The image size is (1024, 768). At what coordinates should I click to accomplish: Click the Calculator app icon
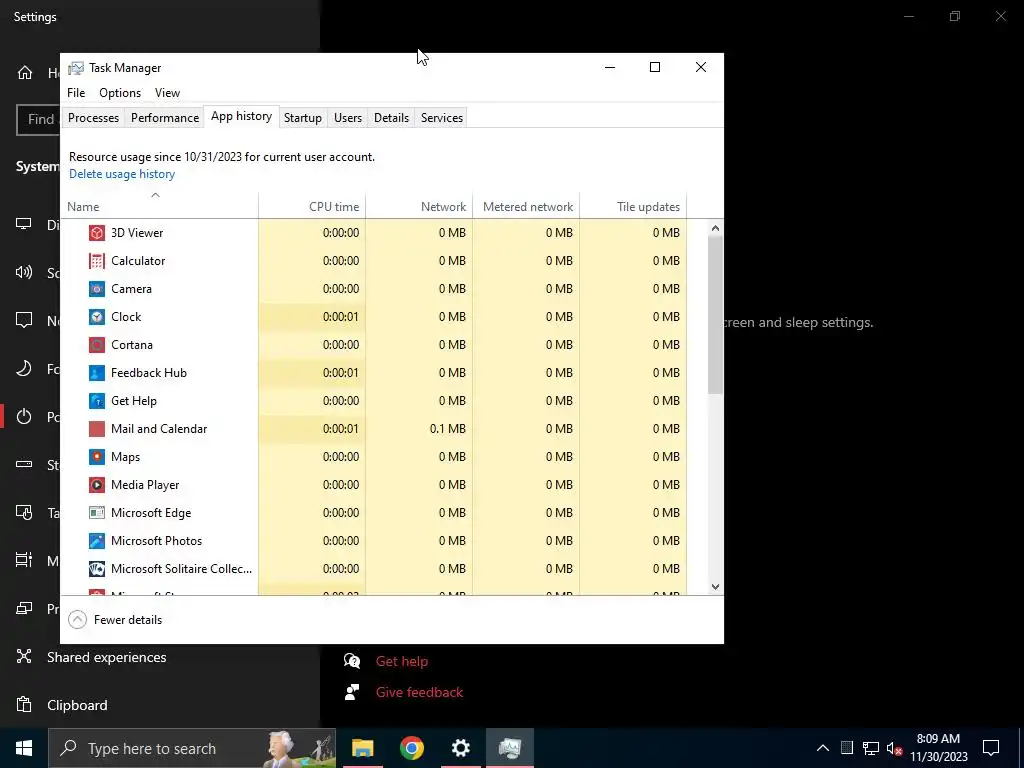pos(97,261)
